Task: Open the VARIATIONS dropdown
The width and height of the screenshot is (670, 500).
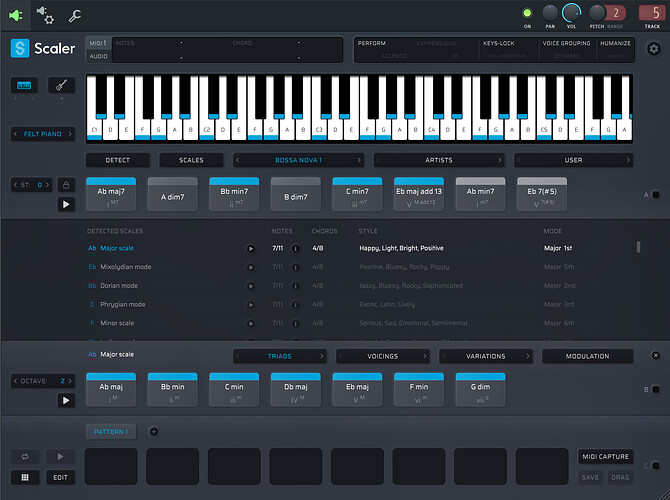Action: tap(485, 356)
